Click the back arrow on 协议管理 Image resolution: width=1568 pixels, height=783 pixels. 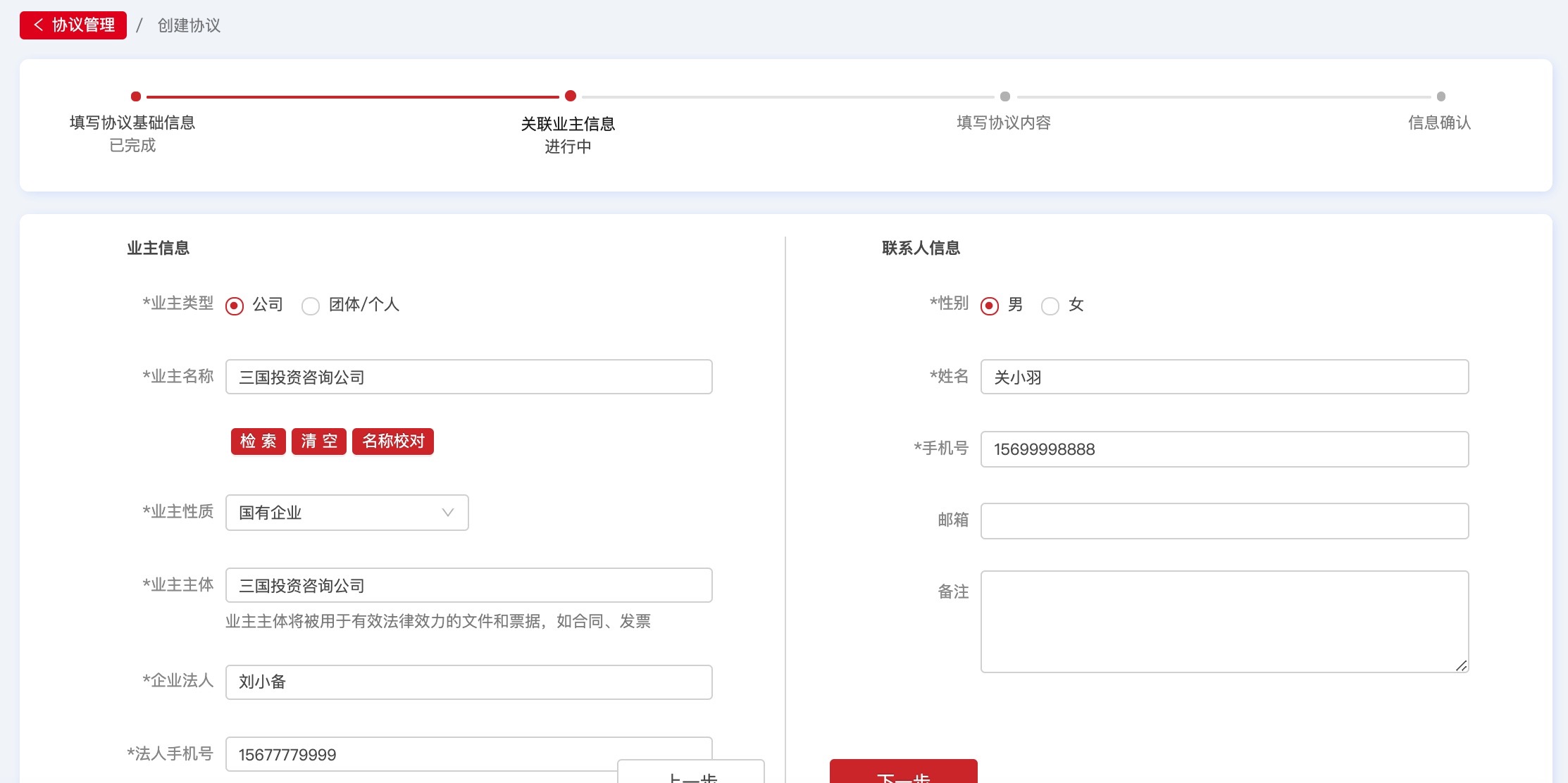[39, 25]
